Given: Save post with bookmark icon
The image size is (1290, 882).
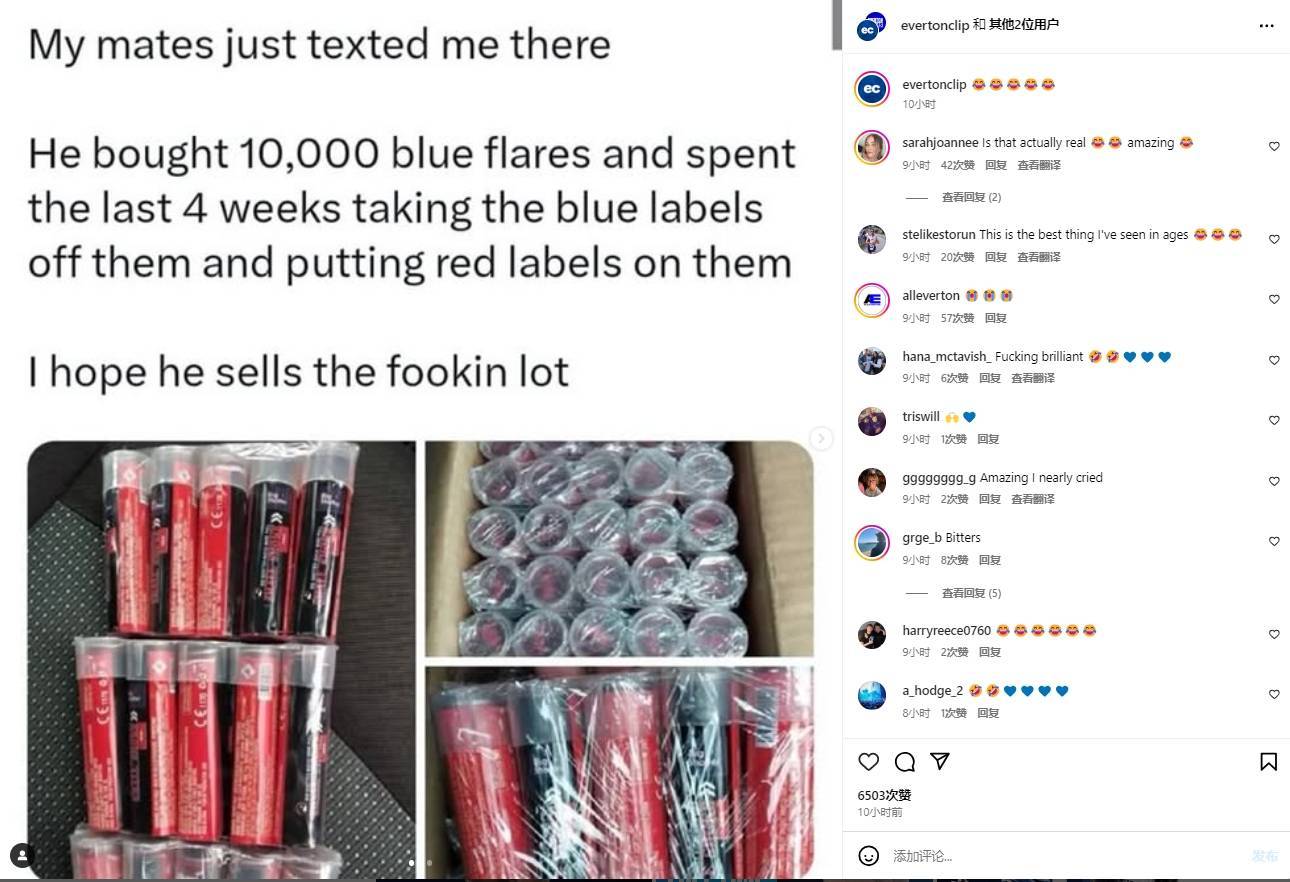Looking at the screenshot, I should tap(1268, 762).
